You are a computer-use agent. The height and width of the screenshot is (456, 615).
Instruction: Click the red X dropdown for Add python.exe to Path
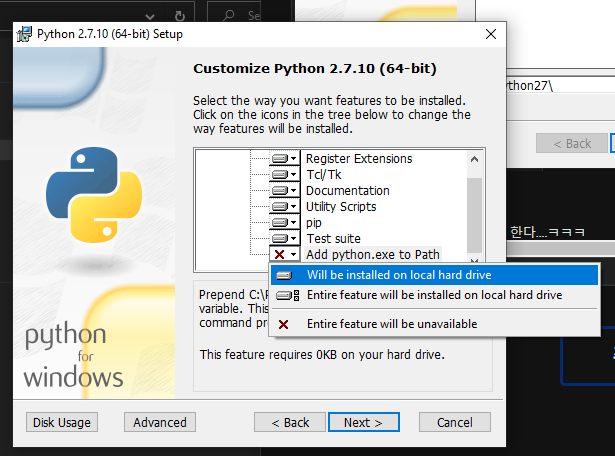[x=284, y=254]
